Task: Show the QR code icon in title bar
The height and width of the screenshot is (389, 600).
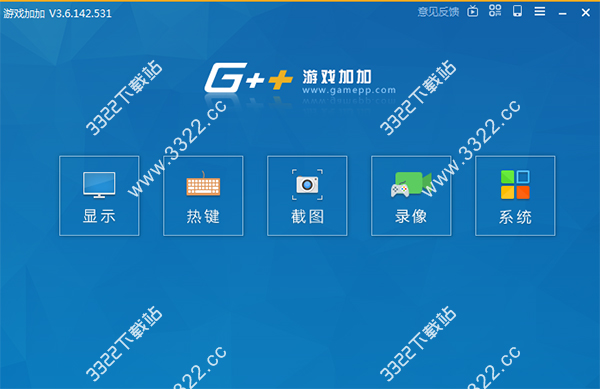Action: click(495, 11)
